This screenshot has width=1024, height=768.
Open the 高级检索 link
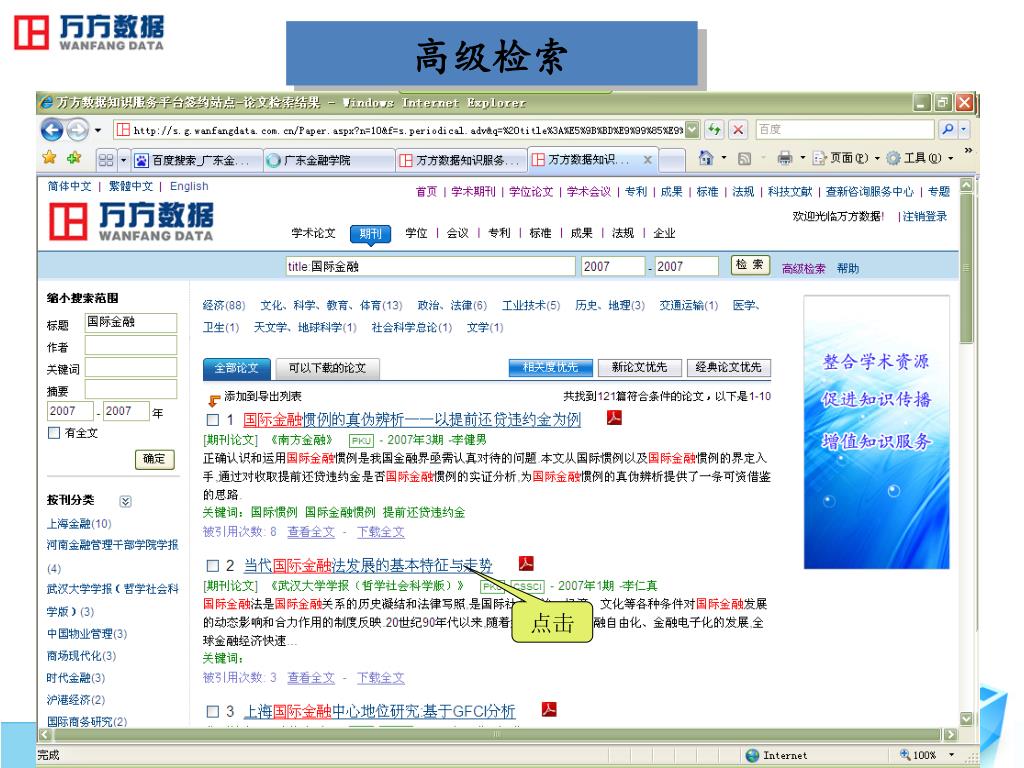point(804,268)
